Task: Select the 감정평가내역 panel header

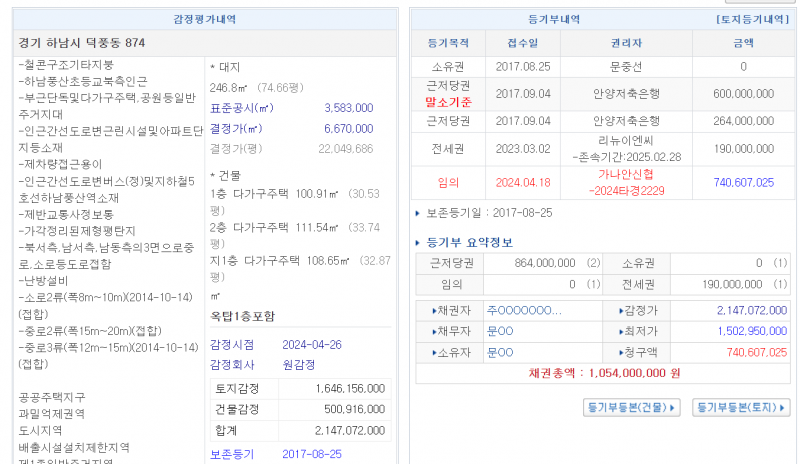Action: 206,19
